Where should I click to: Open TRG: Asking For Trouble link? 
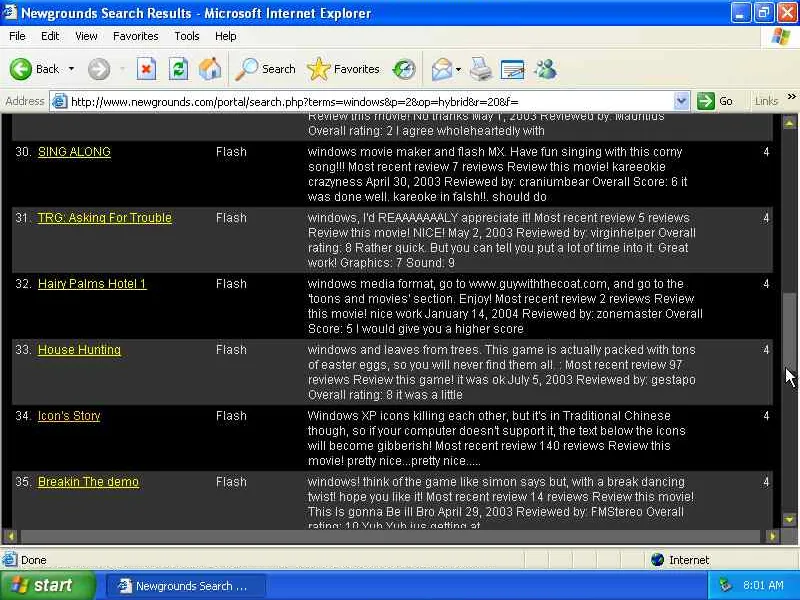[105, 218]
